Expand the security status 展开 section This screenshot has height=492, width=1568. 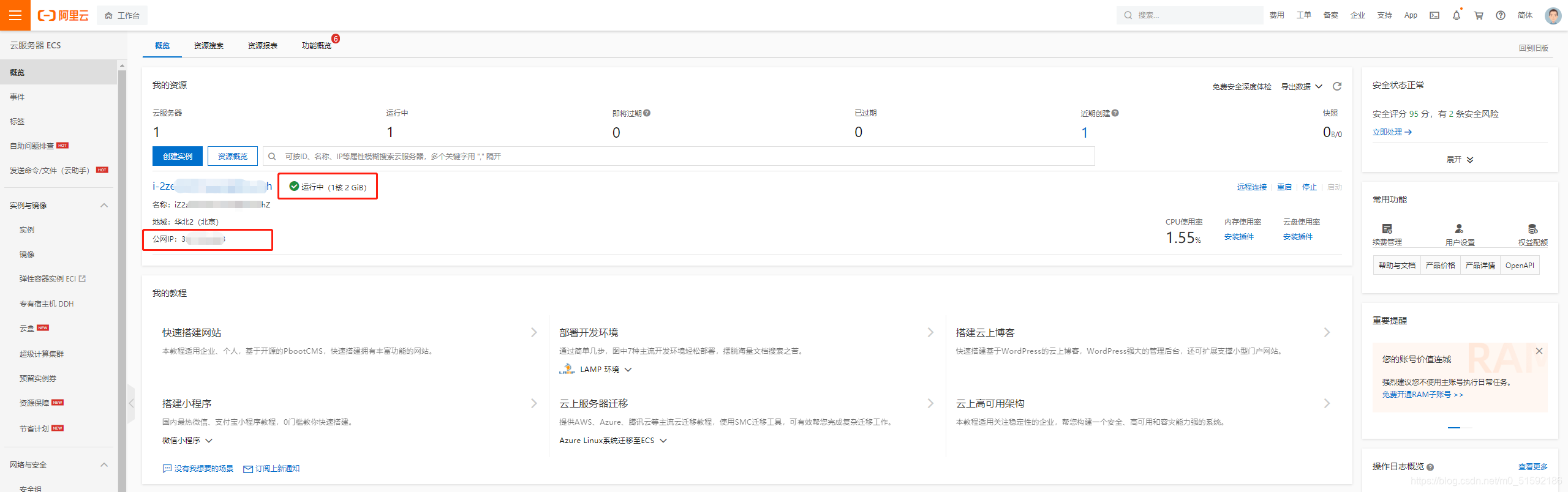[x=1460, y=160]
